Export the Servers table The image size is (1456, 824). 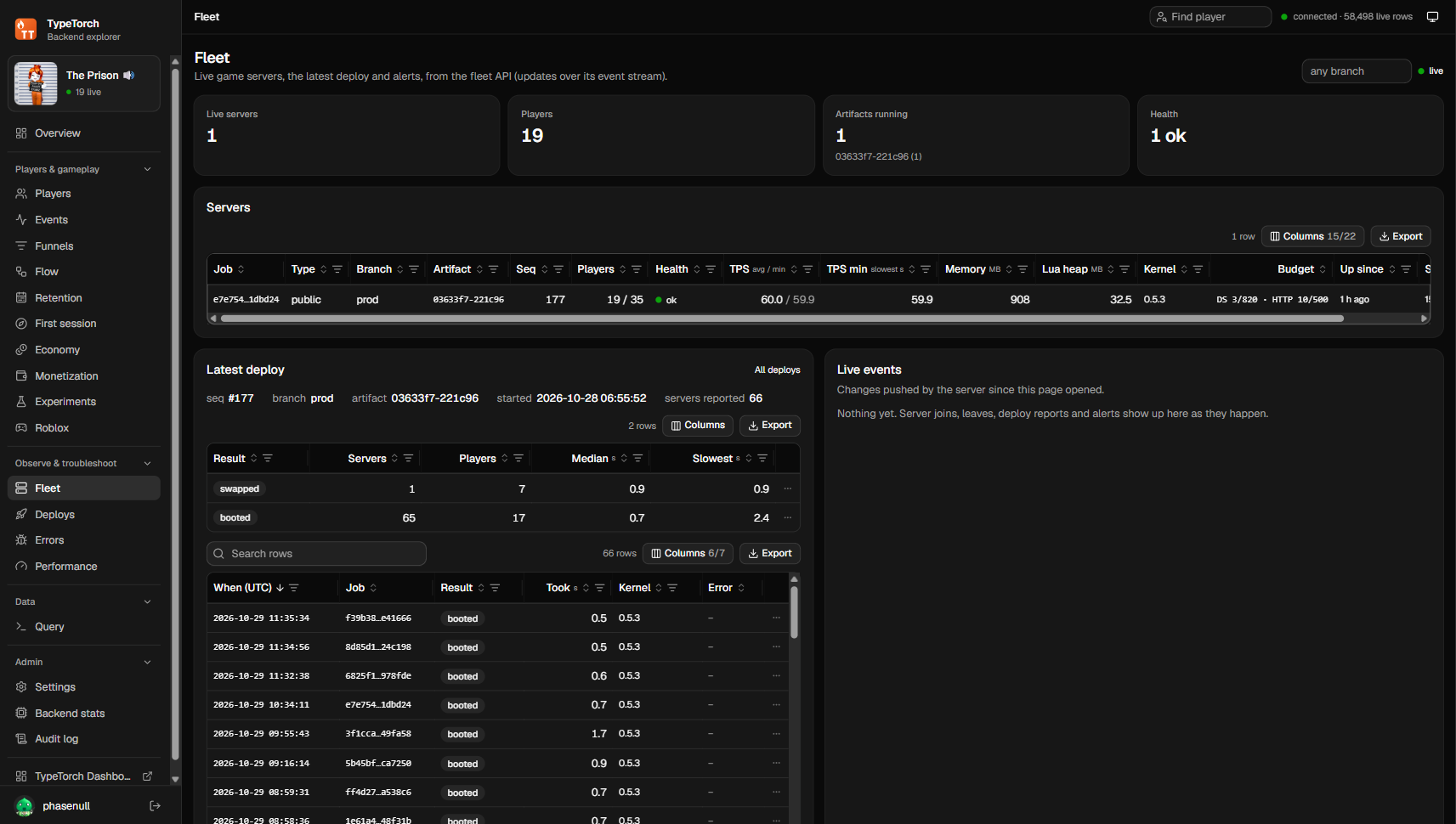(x=1401, y=236)
